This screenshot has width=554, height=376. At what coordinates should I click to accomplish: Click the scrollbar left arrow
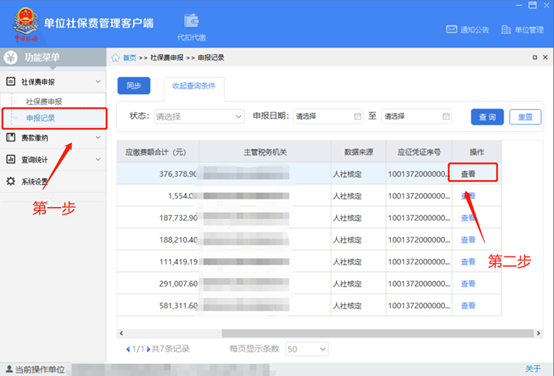tap(122, 333)
